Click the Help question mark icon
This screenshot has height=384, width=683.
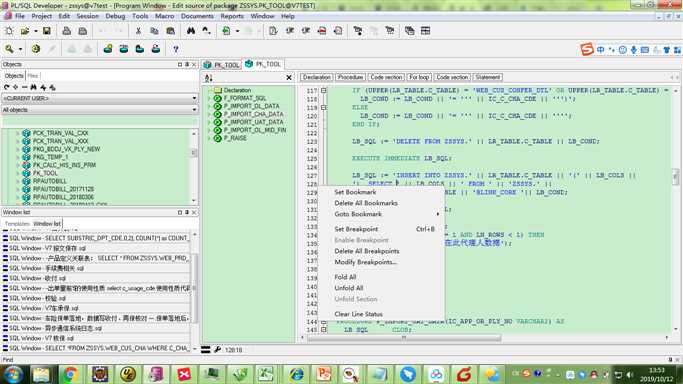point(176,49)
